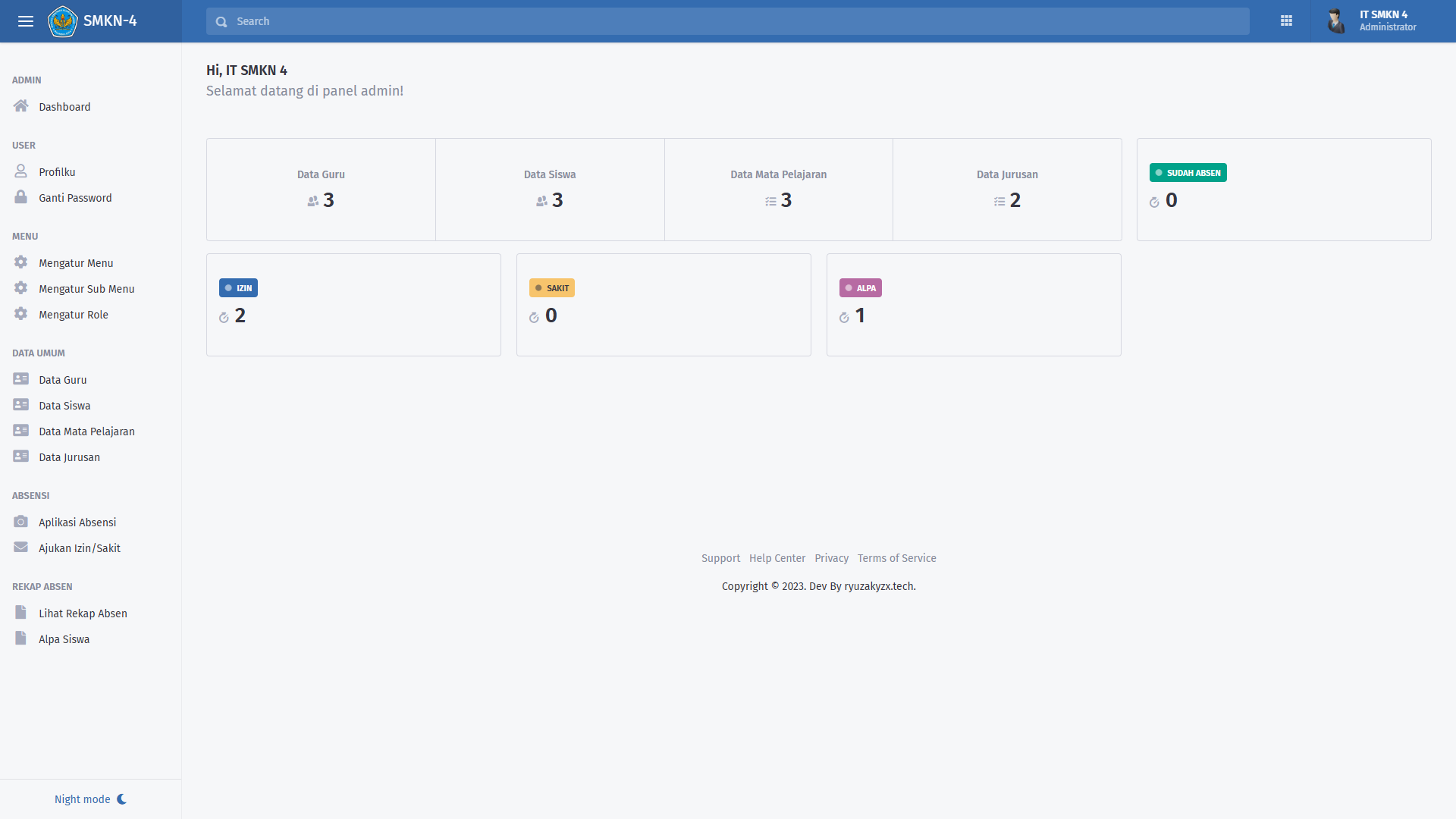Open the apps grid icon
This screenshot has height=819, width=1456.
1286,21
